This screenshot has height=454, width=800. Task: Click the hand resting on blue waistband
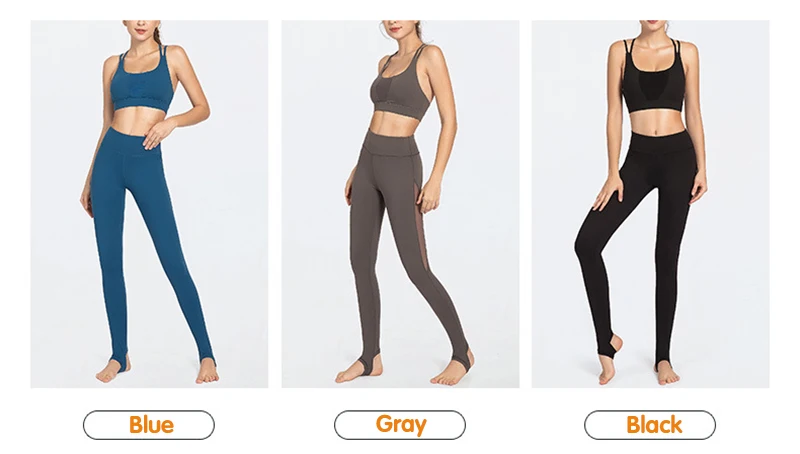157,135
